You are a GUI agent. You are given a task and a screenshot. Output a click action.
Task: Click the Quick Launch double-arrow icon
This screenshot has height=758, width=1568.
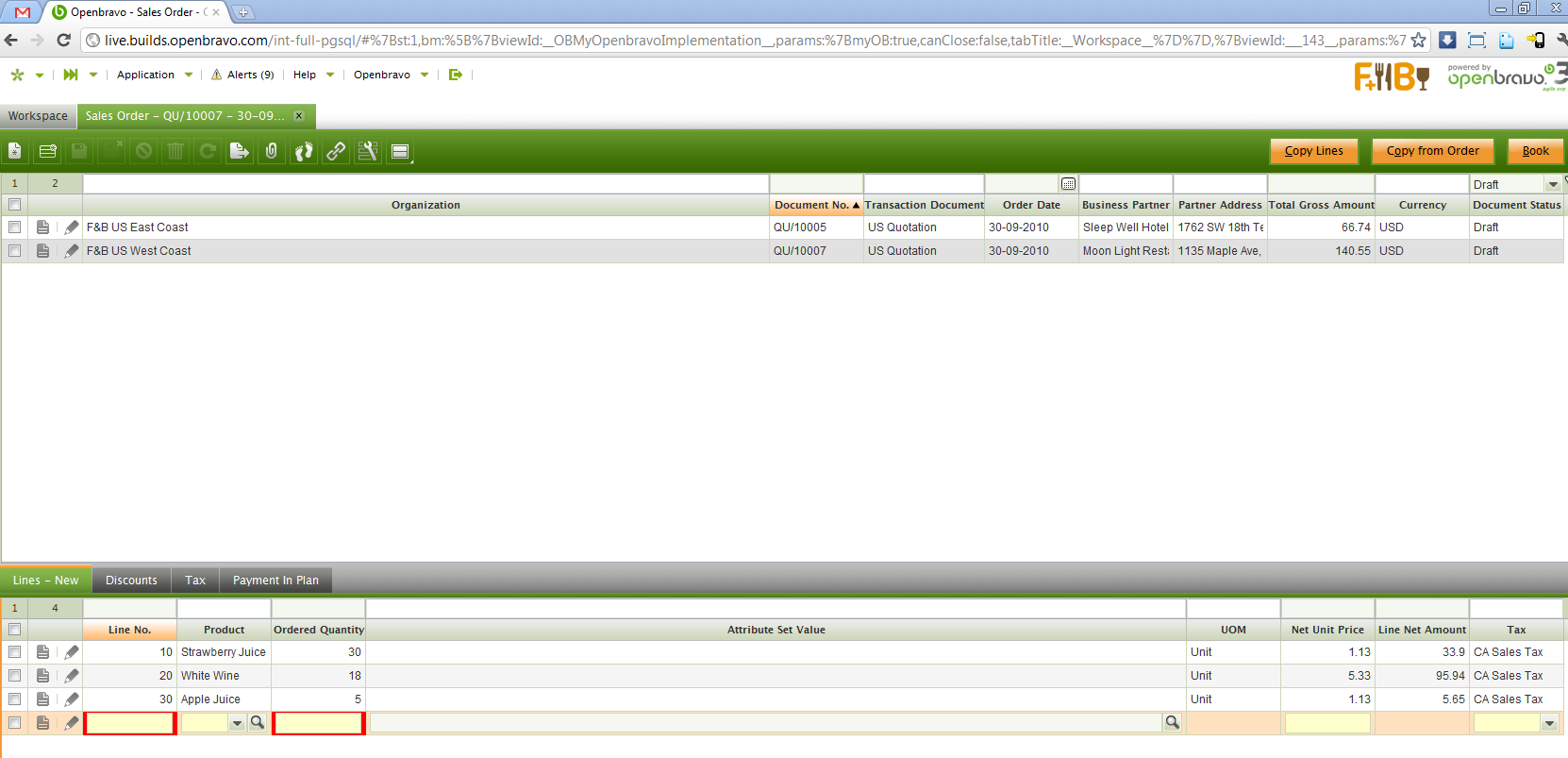tap(71, 75)
